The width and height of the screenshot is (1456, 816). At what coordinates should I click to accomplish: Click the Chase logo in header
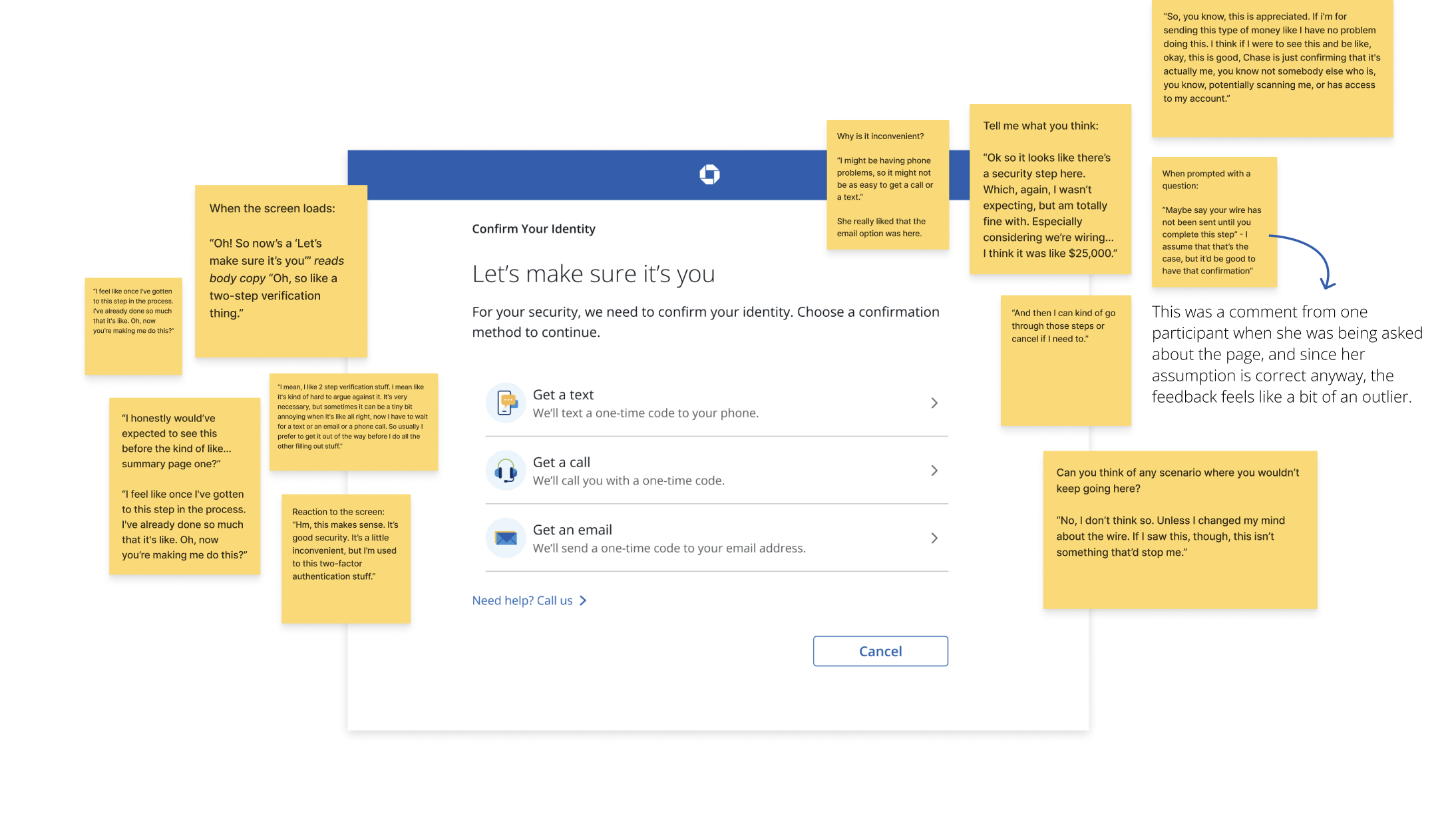click(x=709, y=174)
